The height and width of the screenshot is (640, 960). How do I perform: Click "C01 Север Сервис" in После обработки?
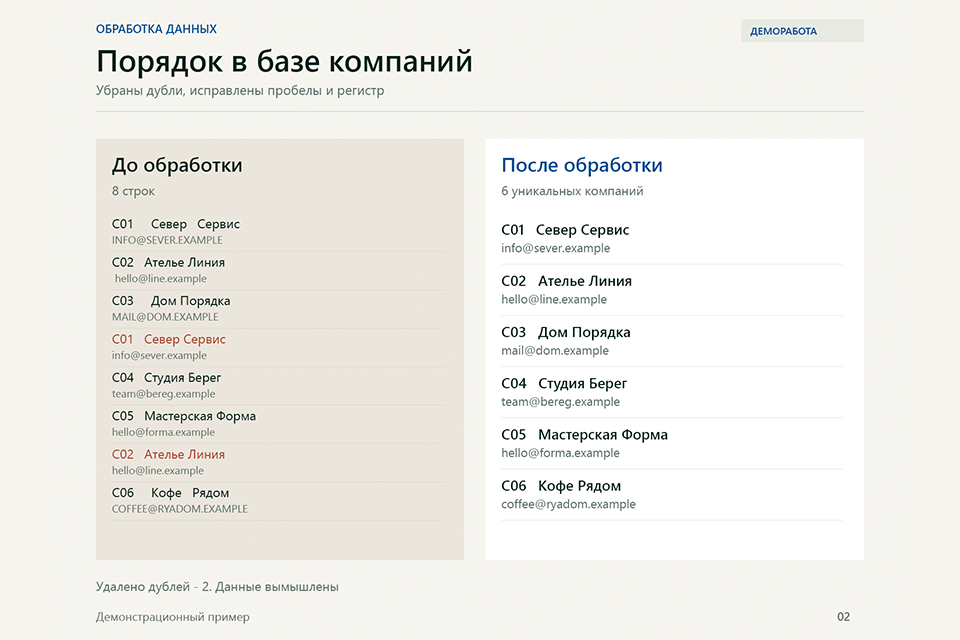pos(565,230)
